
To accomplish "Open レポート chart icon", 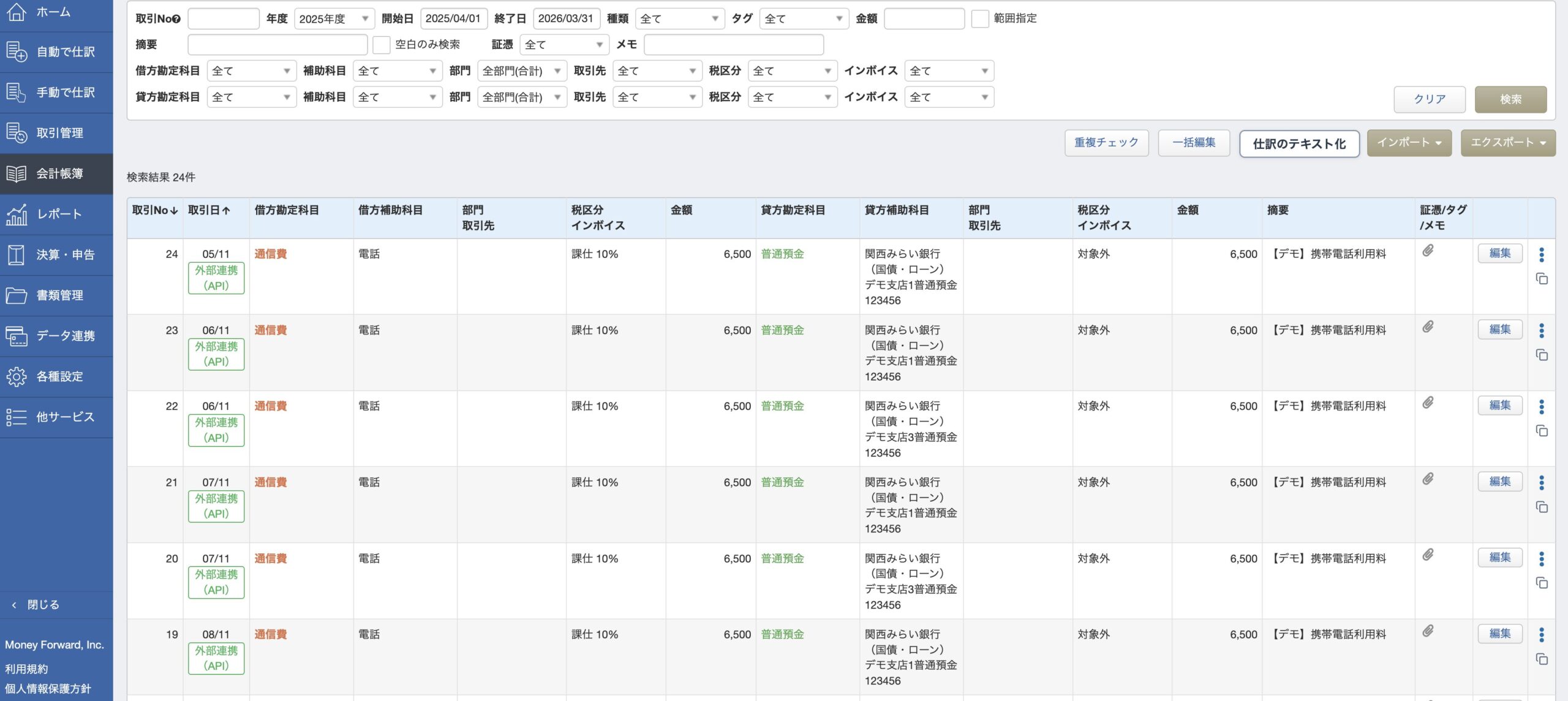I will 17,214.
